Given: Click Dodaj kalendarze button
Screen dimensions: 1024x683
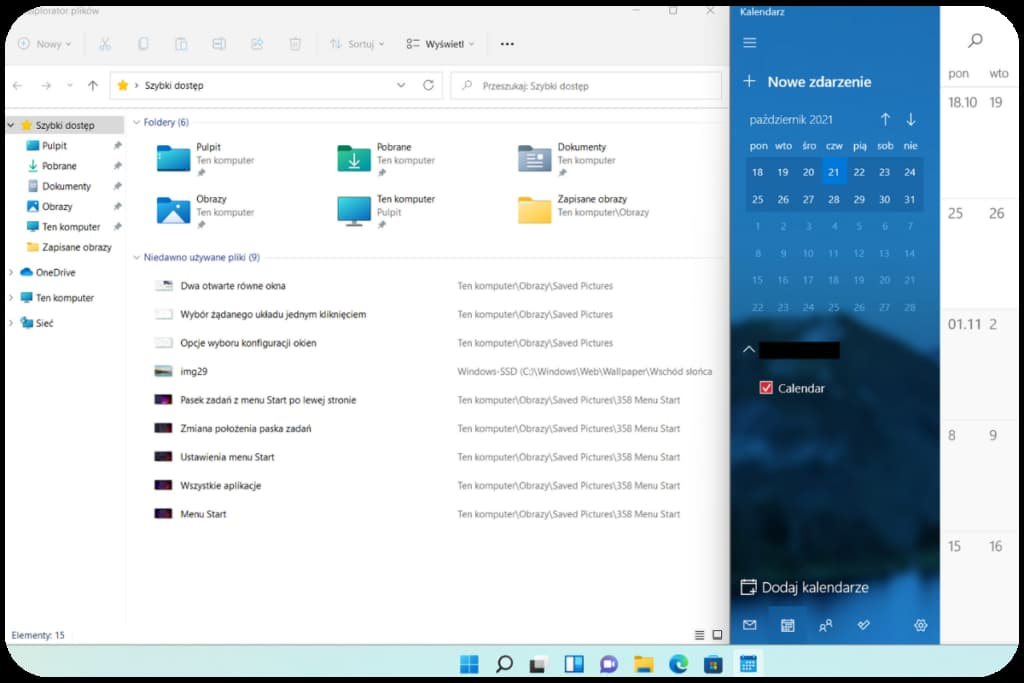Looking at the screenshot, I should (805, 588).
